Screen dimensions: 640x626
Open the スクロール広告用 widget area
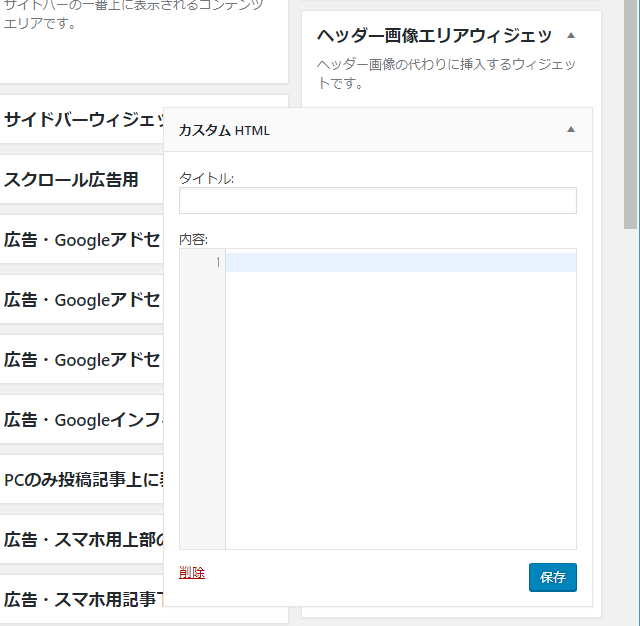pos(72,180)
